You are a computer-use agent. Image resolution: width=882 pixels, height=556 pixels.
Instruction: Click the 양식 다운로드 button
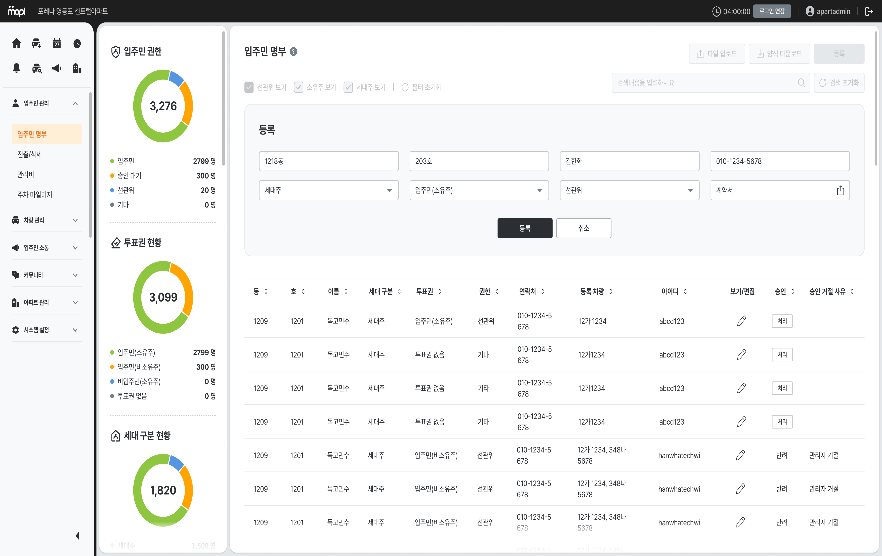[x=779, y=53]
